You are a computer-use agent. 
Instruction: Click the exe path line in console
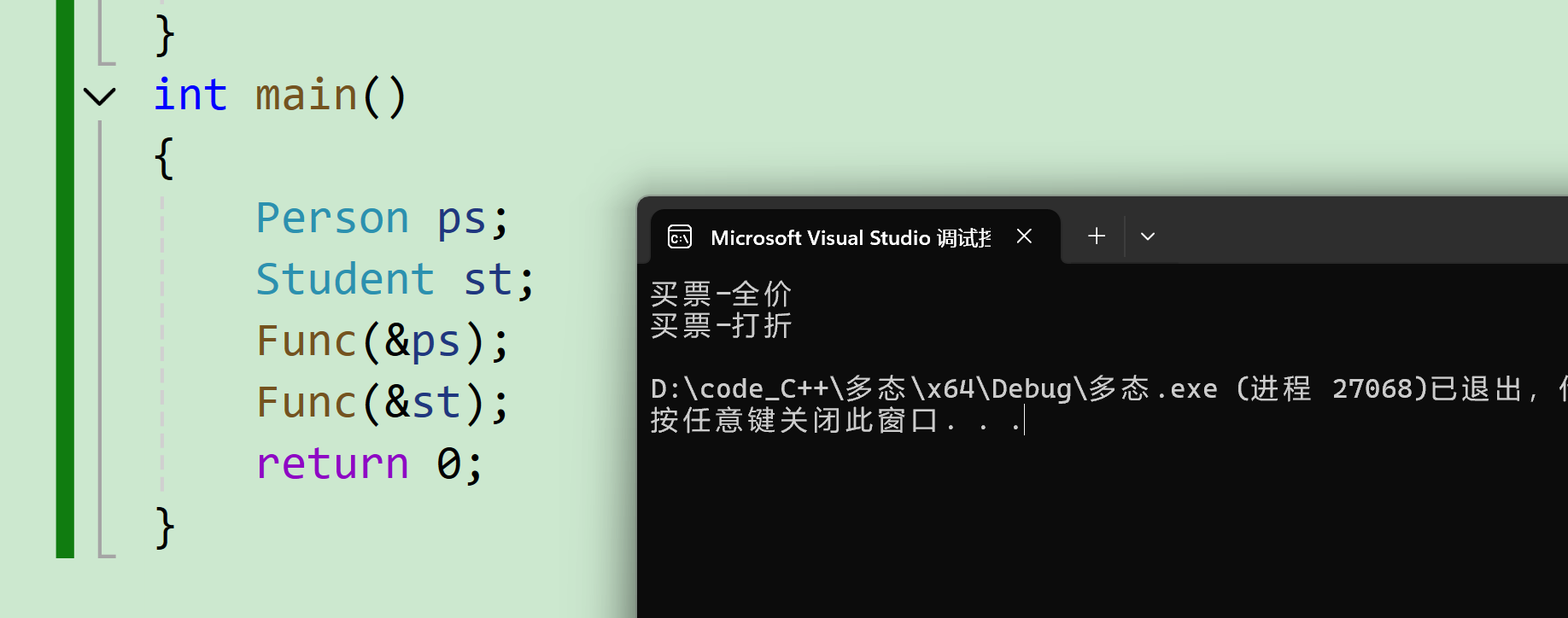pyautogui.click(x=1109, y=388)
